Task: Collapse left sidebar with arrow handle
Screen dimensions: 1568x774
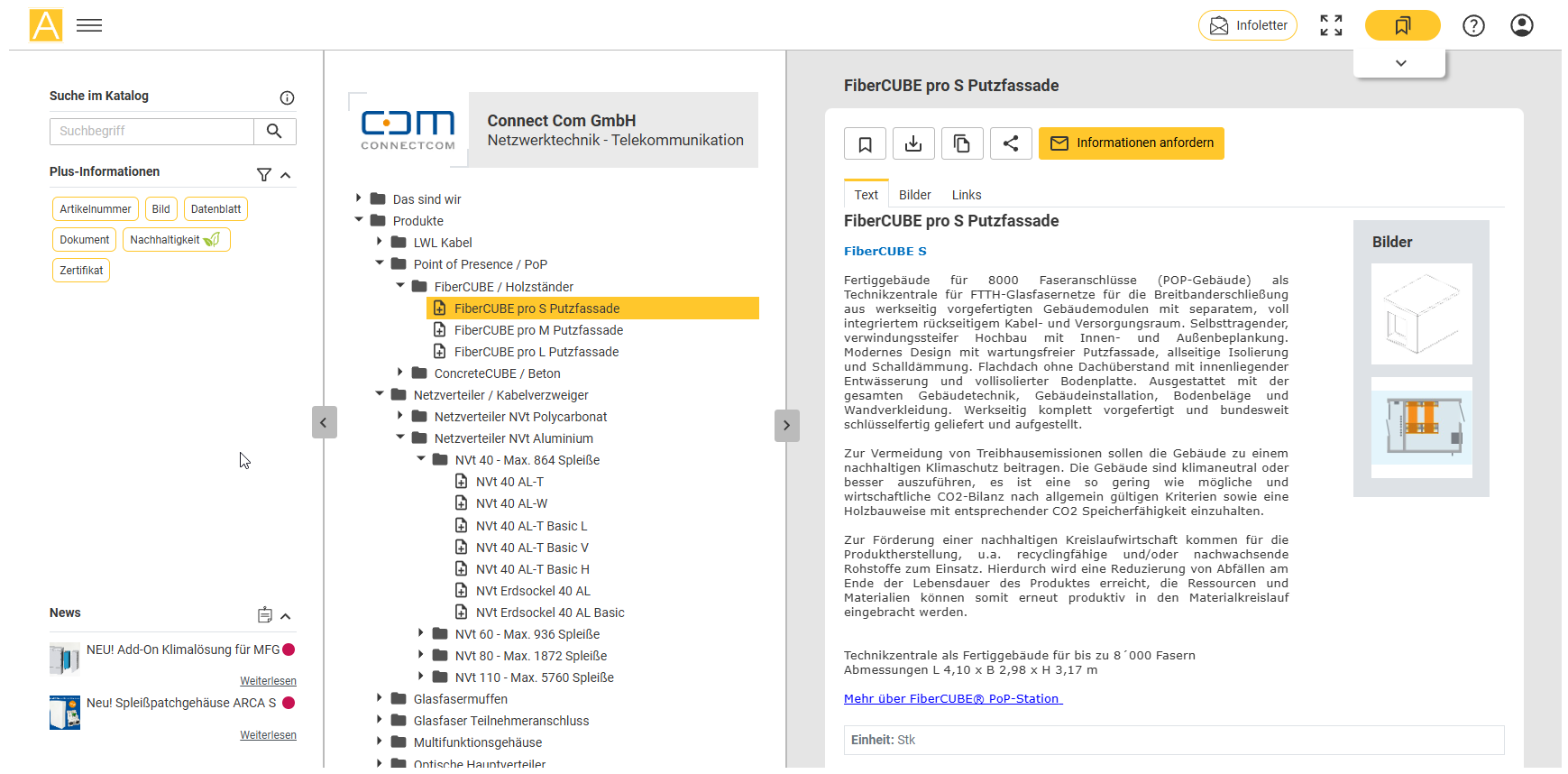Action: pyautogui.click(x=325, y=422)
